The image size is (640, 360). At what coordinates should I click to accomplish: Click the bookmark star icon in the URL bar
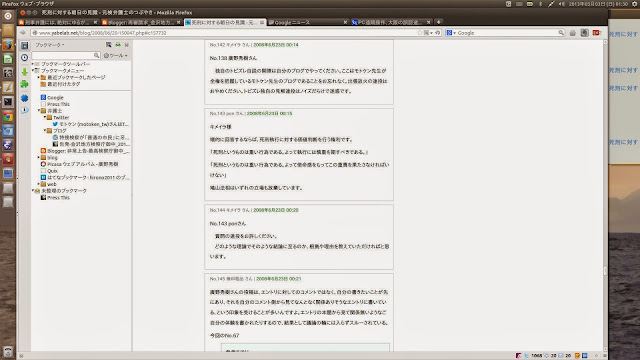coord(419,33)
